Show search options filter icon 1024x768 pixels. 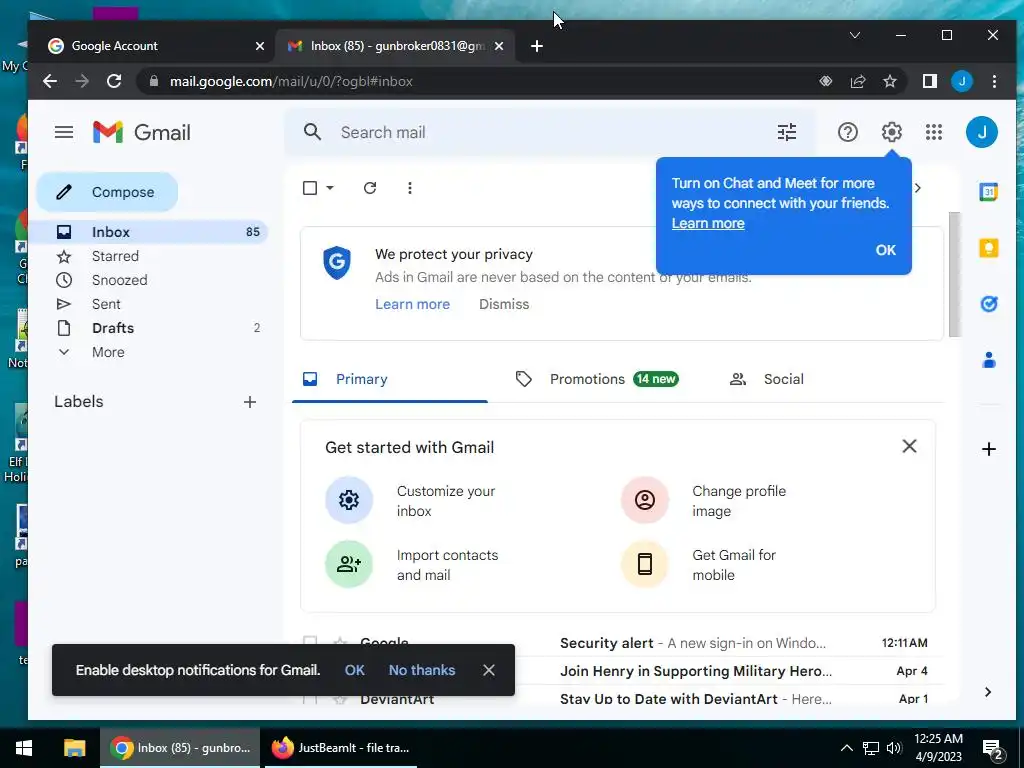tap(787, 133)
